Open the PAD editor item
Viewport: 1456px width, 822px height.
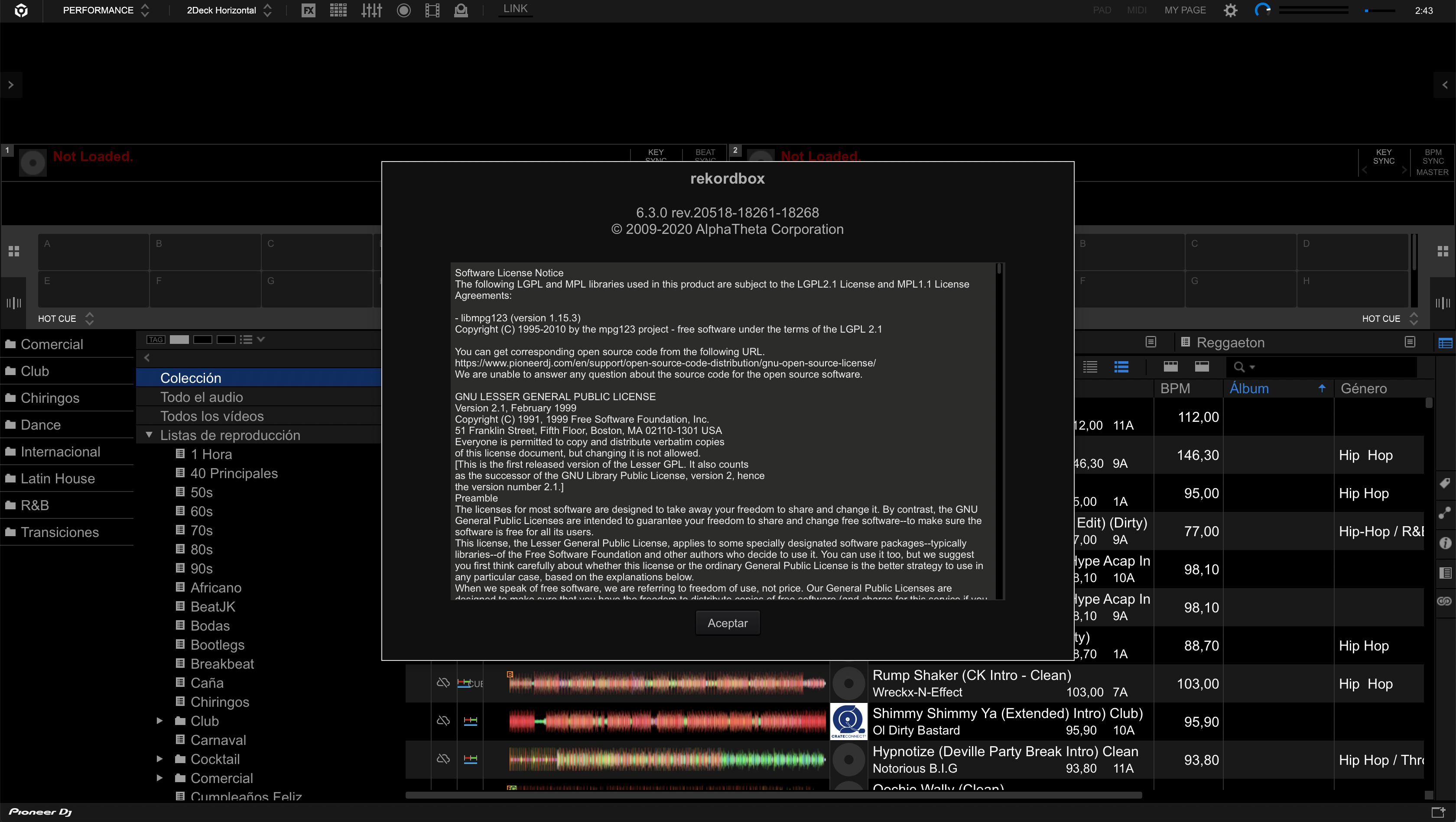(1102, 10)
